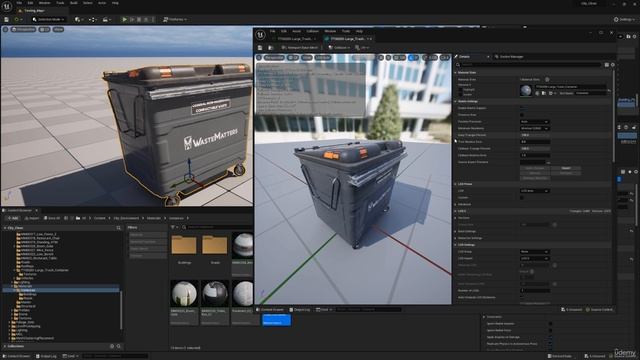Open the Edit menu in the main editor
The height and width of the screenshot is (360, 640).
tap(30, 3)
